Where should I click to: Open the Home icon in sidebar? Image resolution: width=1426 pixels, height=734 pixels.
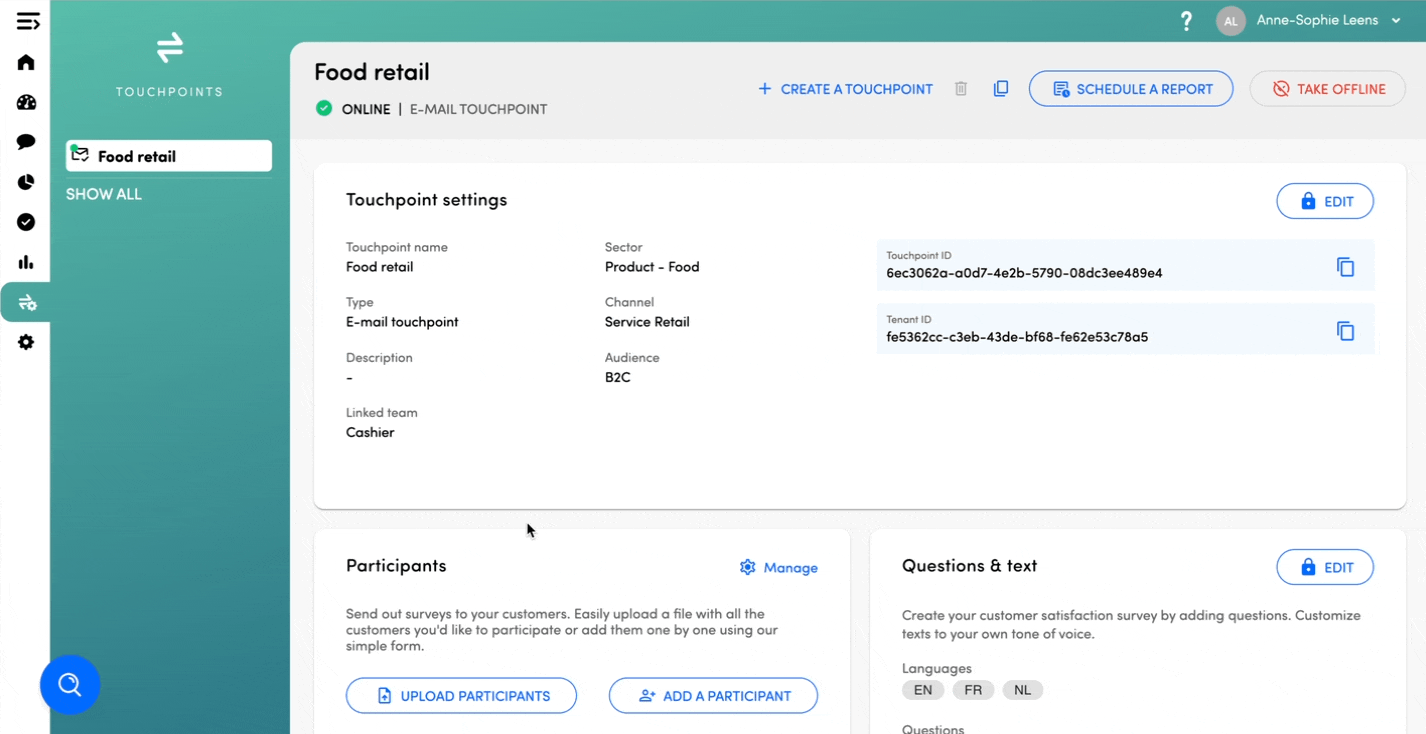pos(26,62)
